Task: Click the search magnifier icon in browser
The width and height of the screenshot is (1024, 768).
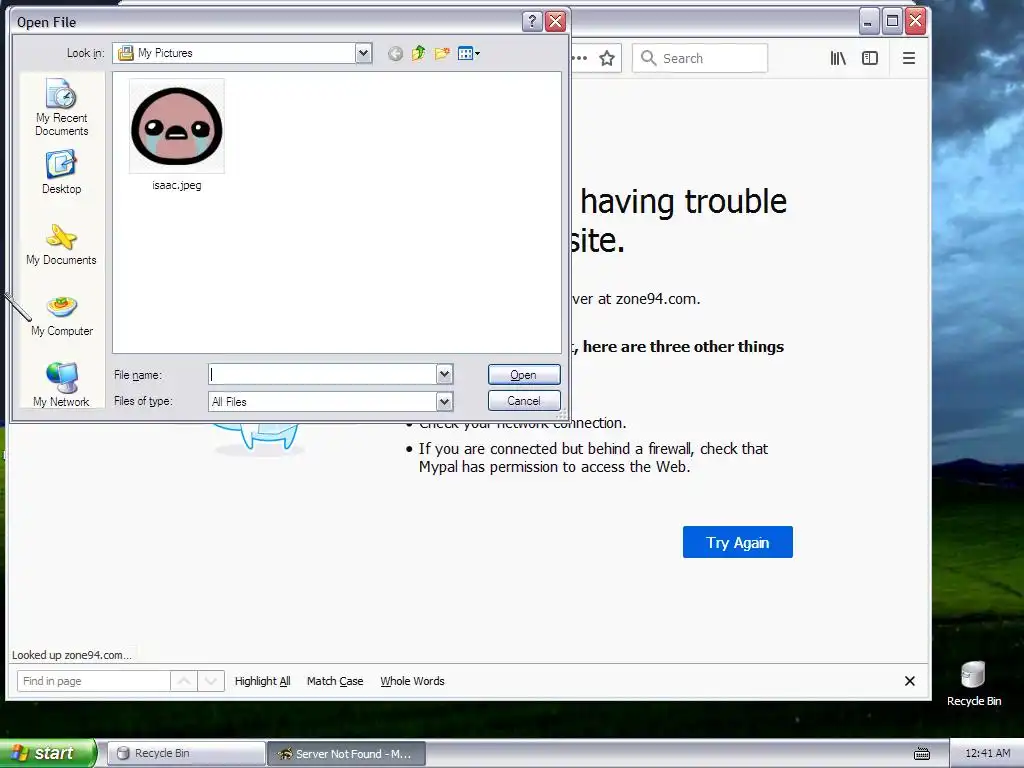Action: click(x=648, y=58)
